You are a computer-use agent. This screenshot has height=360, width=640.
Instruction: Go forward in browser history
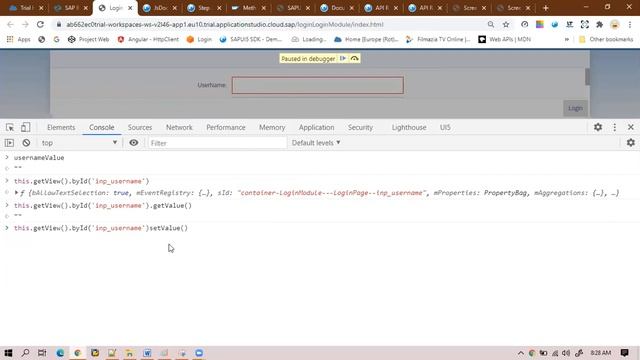[x=25, y=24]
